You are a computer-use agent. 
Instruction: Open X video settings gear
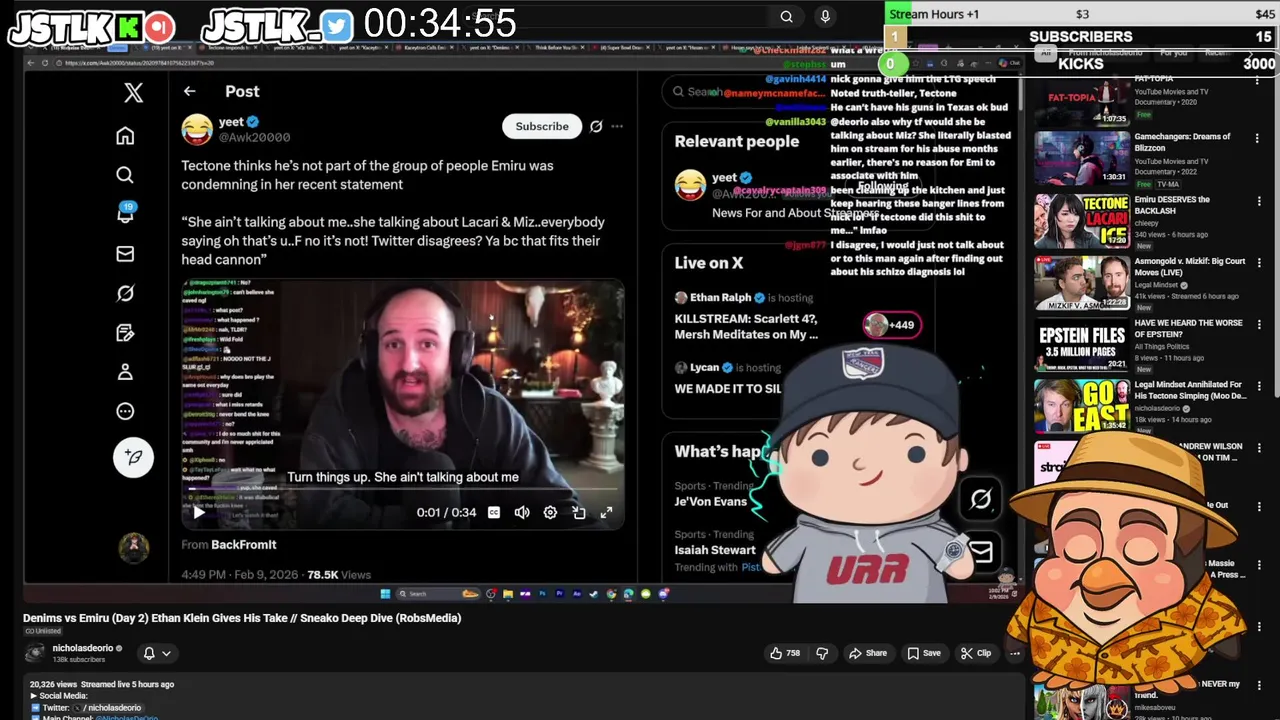click(550, 512)
